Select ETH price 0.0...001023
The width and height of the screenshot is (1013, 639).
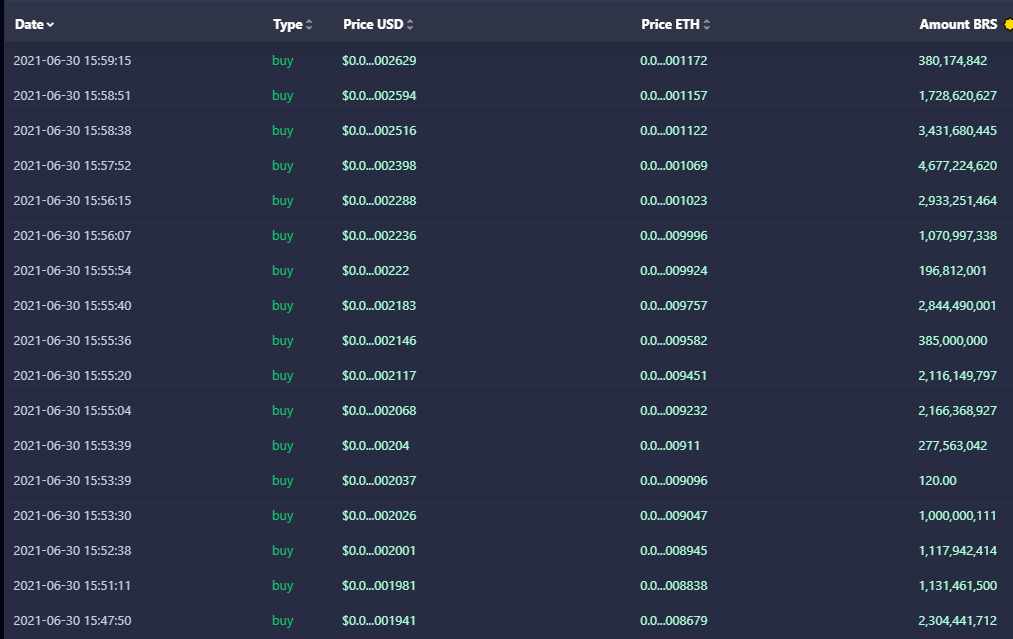(674, 200)
